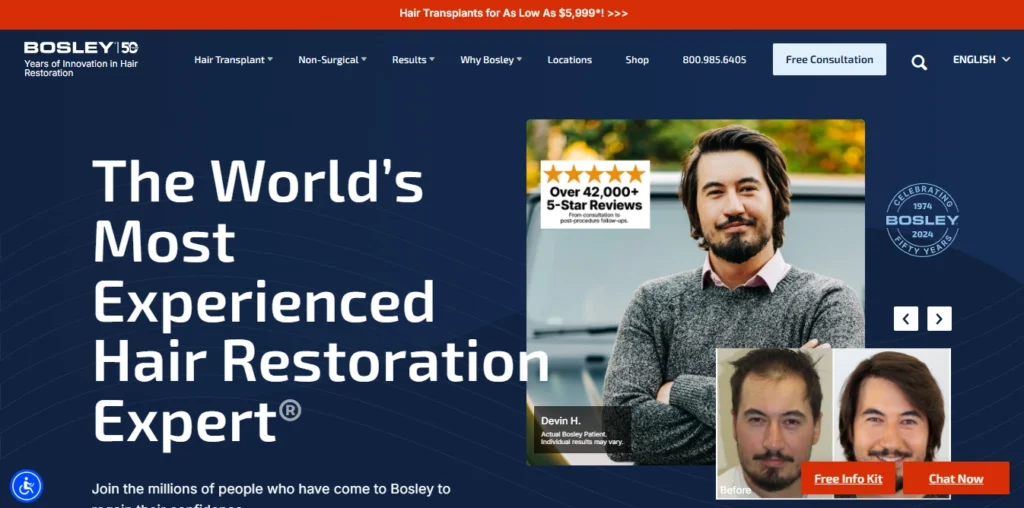Go to the Locations page

tap(569, 59)
